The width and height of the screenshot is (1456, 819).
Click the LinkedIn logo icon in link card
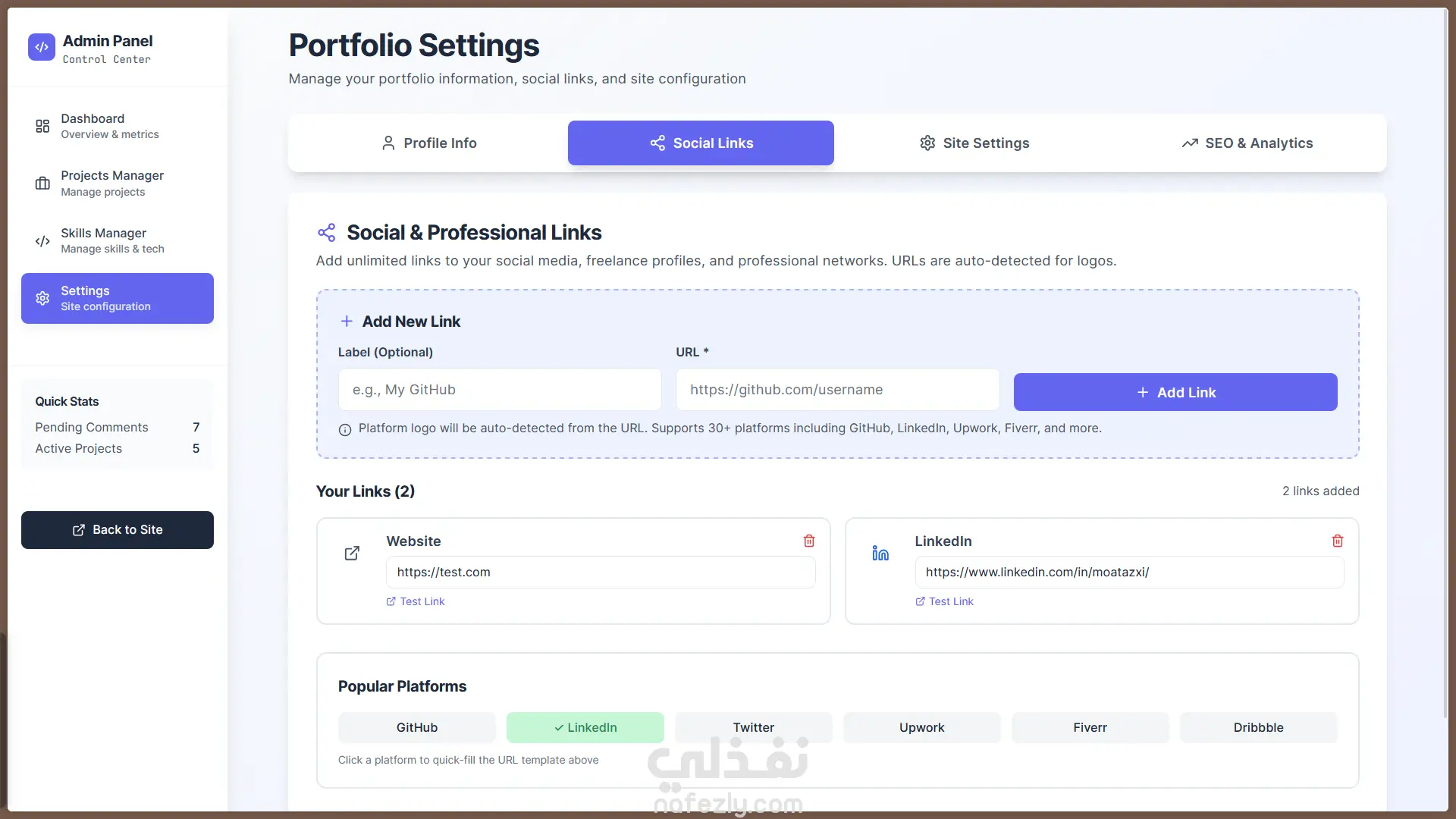880,554
